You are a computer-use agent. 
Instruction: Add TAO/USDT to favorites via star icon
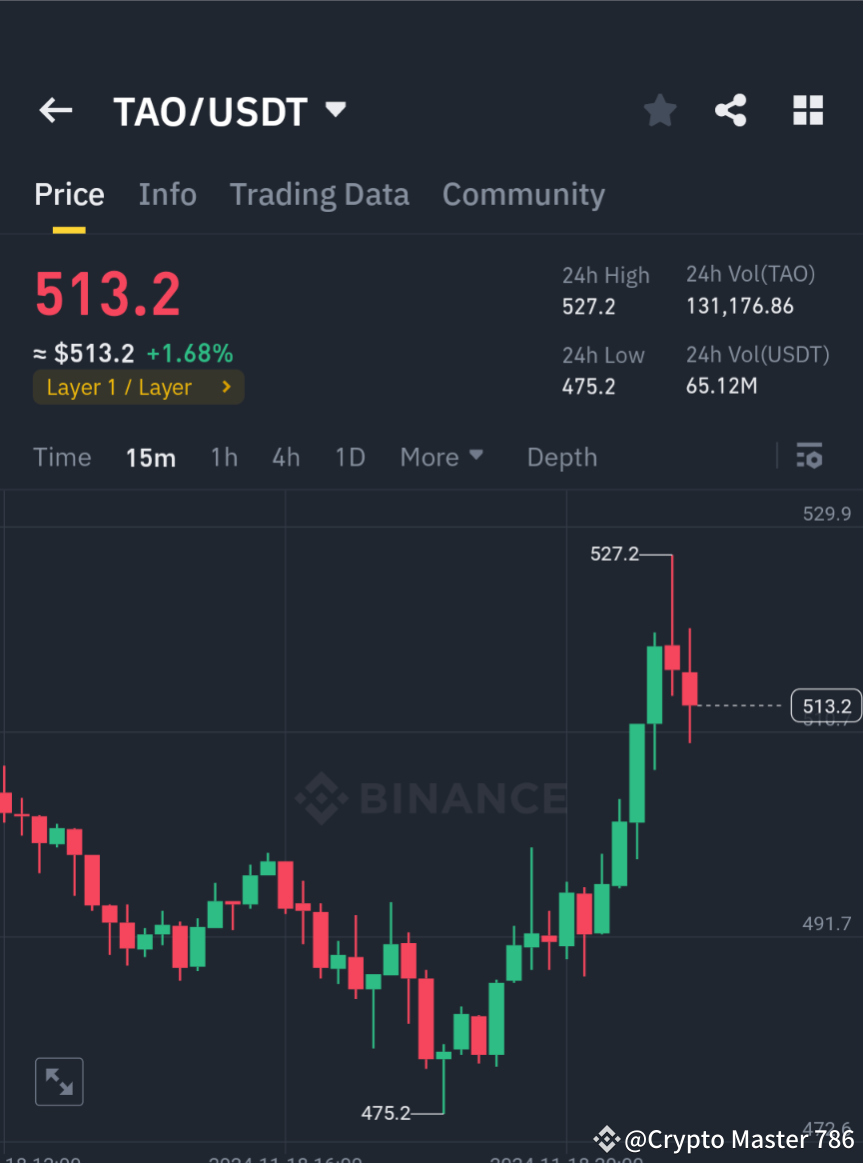(x=659, y=110)
